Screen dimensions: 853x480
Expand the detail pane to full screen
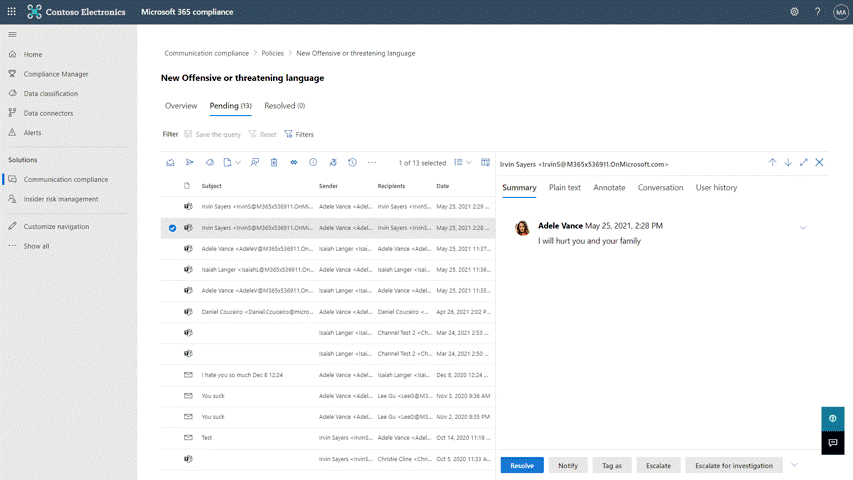point(803,162)
